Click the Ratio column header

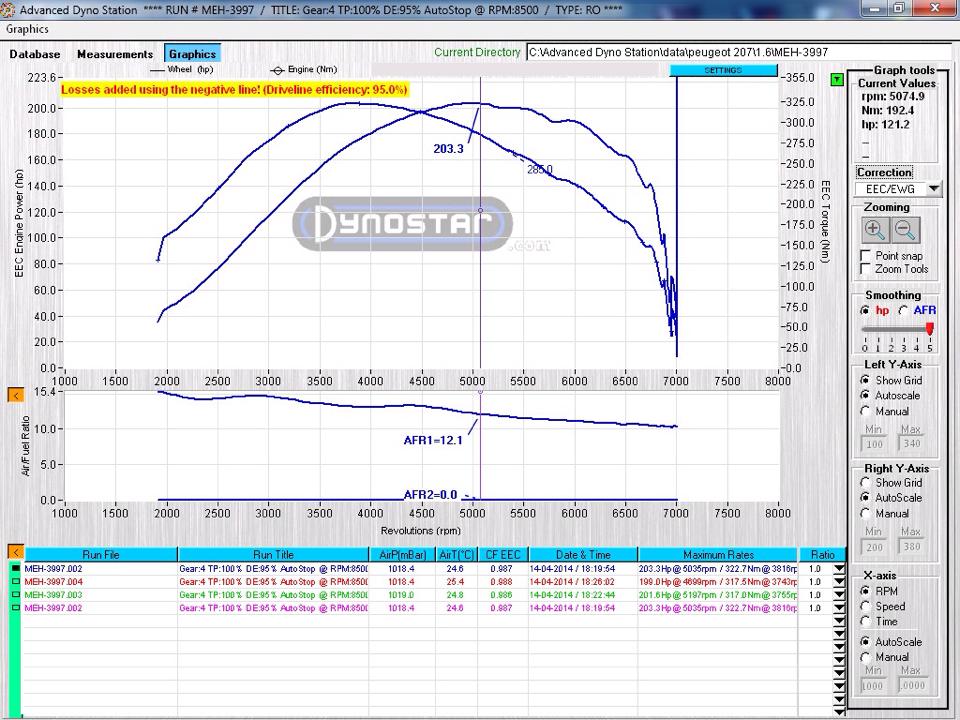pyautogui.click(x=822, y=555)
